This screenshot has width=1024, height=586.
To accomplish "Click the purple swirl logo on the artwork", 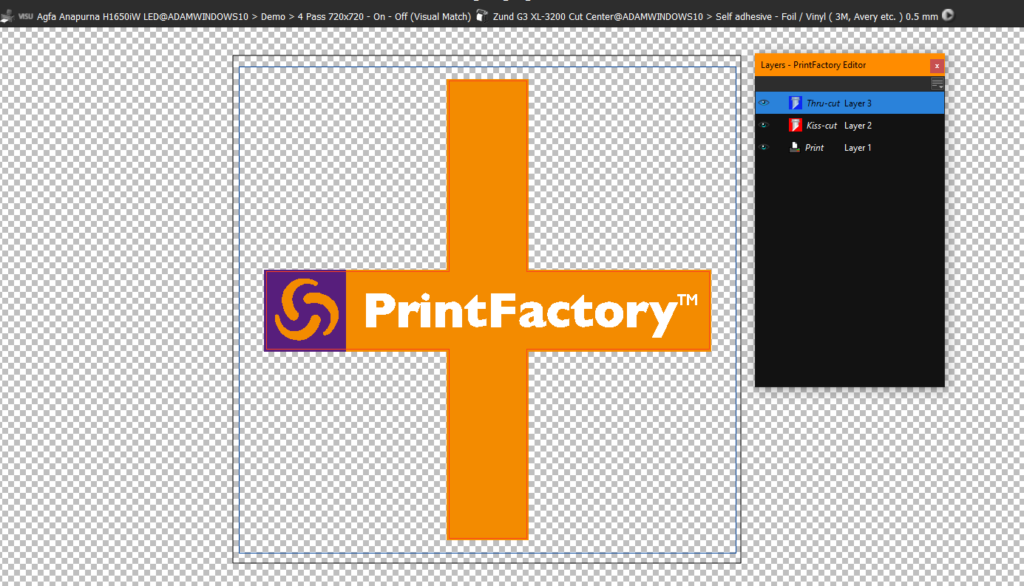I will pos(306,310).
